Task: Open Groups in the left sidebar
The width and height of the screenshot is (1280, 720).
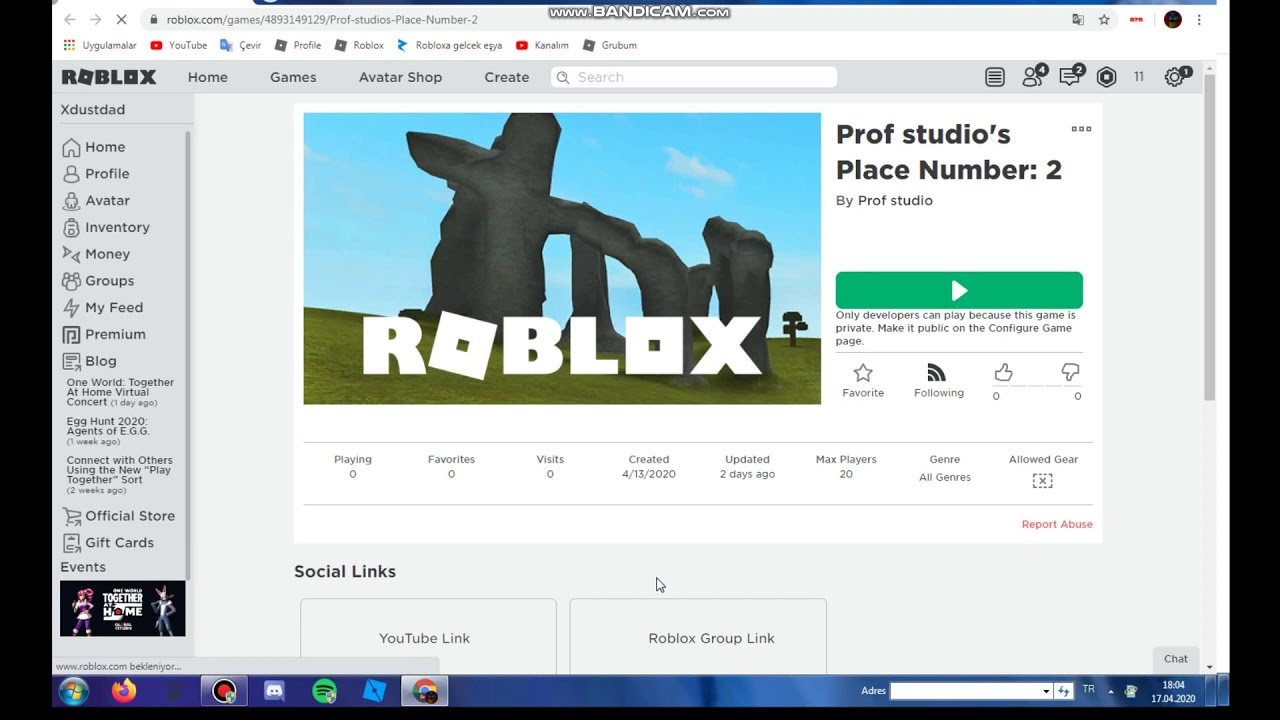Action: (98, 281)
